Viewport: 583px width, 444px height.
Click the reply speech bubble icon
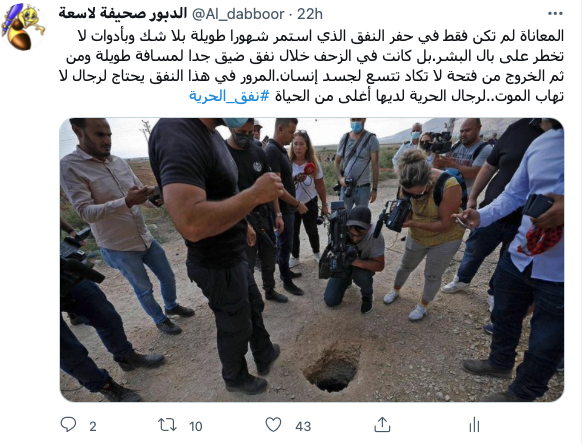[x=68, y=424]
